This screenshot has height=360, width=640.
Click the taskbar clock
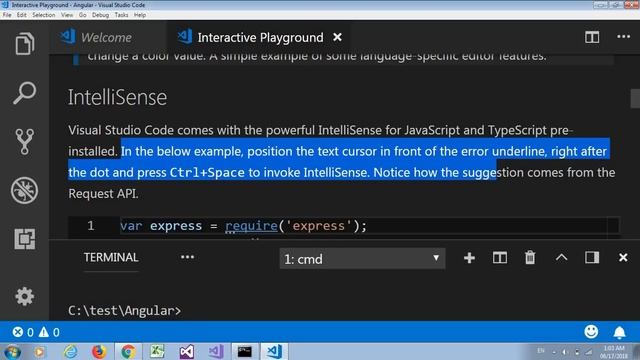(x=614, y=352)
